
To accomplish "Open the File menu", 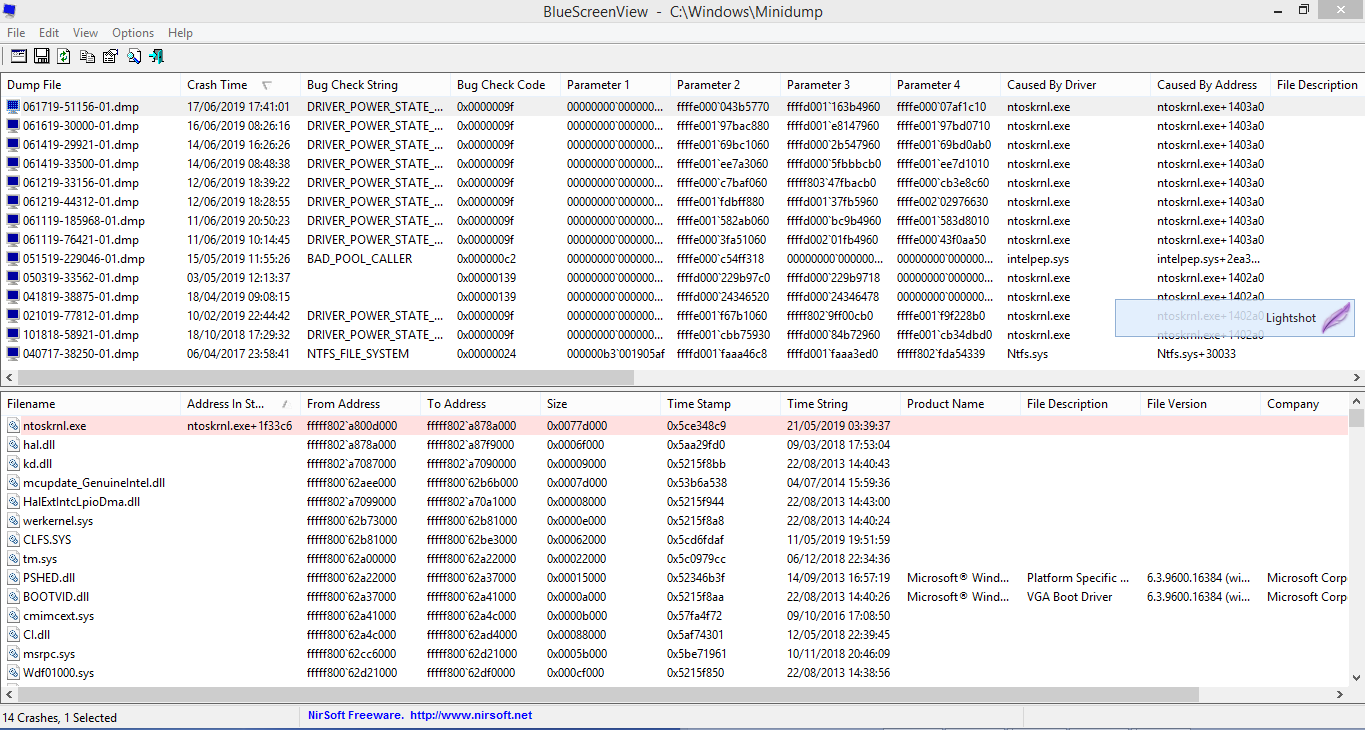I will pos(16,33).
